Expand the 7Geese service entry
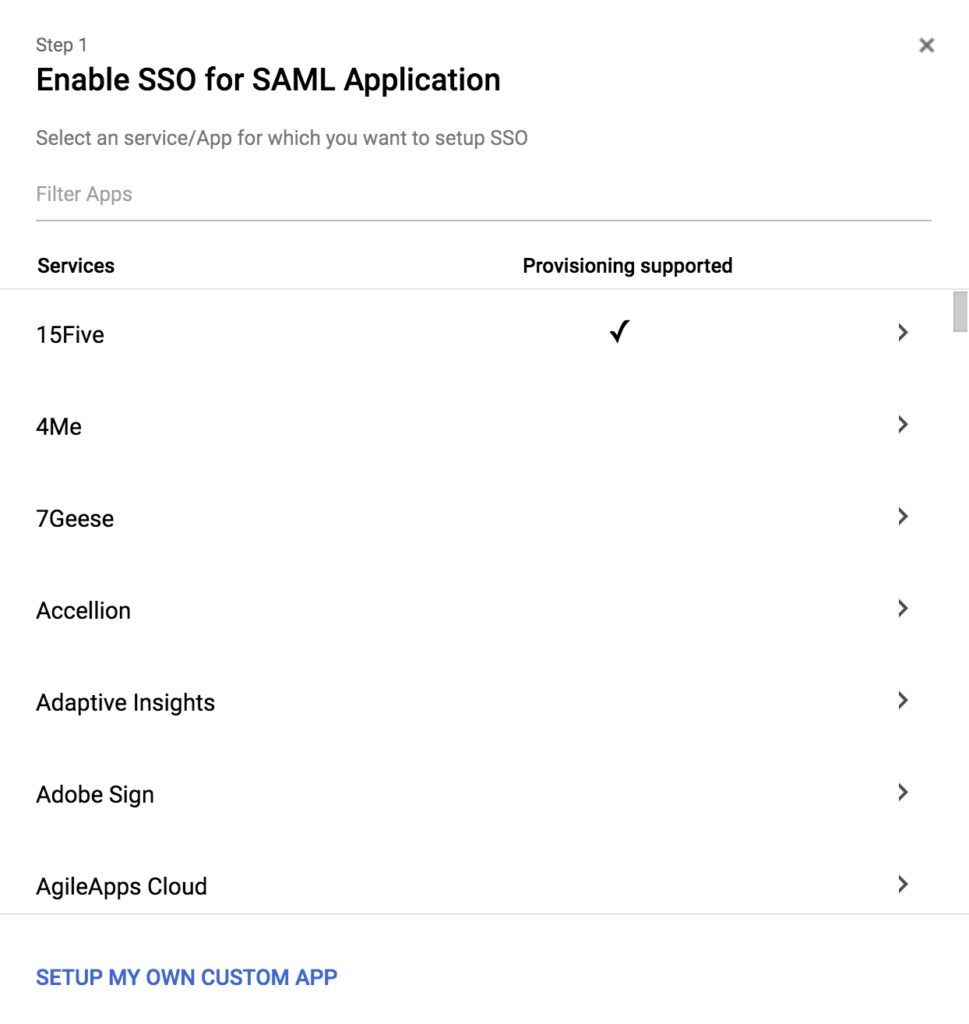 [x=902, y=516]
